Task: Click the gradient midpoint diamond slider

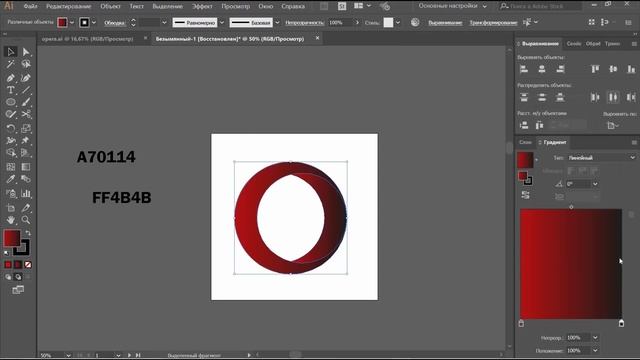Action: point(571,207)
